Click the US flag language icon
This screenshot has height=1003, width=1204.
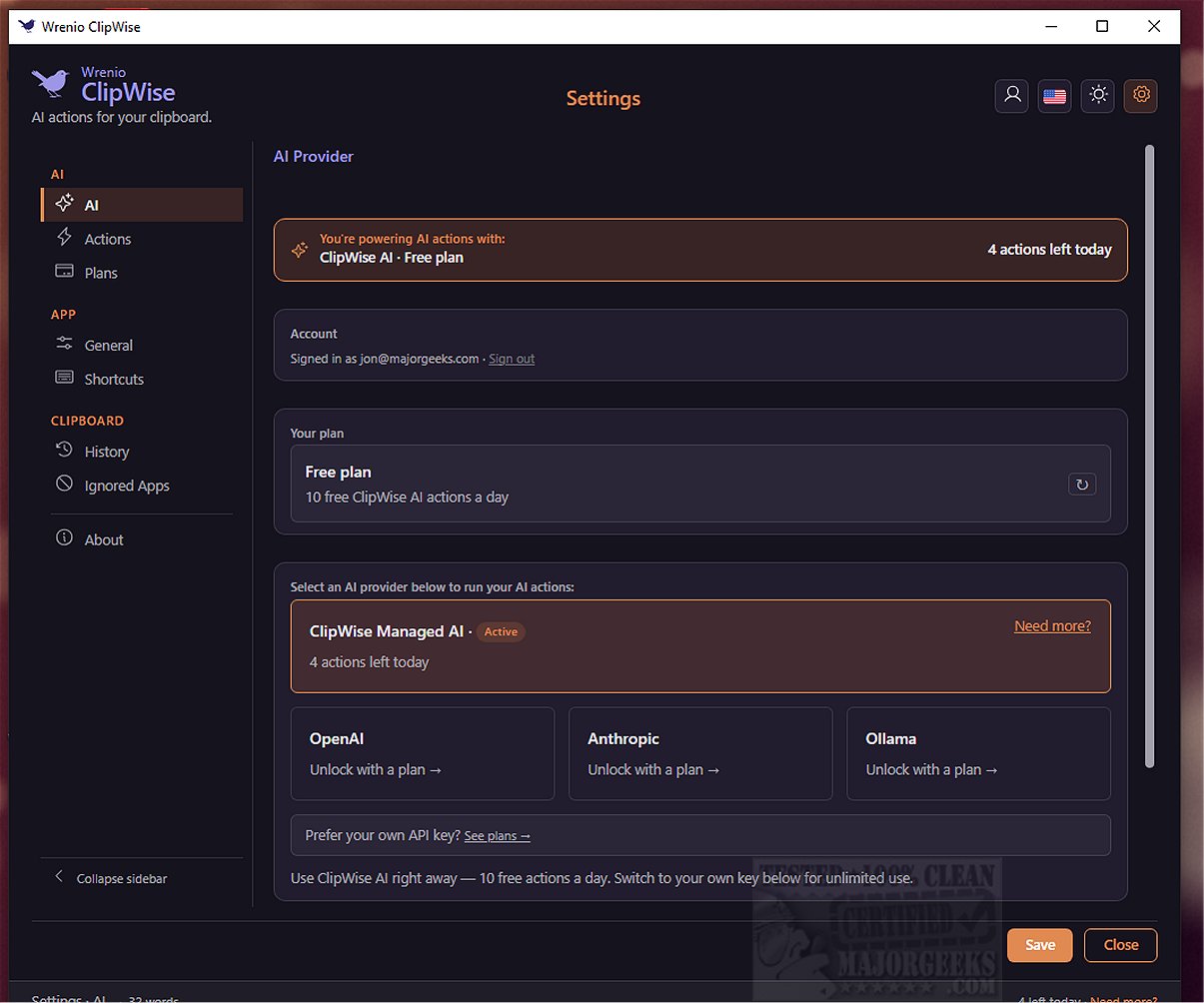tap(1054, 96)
